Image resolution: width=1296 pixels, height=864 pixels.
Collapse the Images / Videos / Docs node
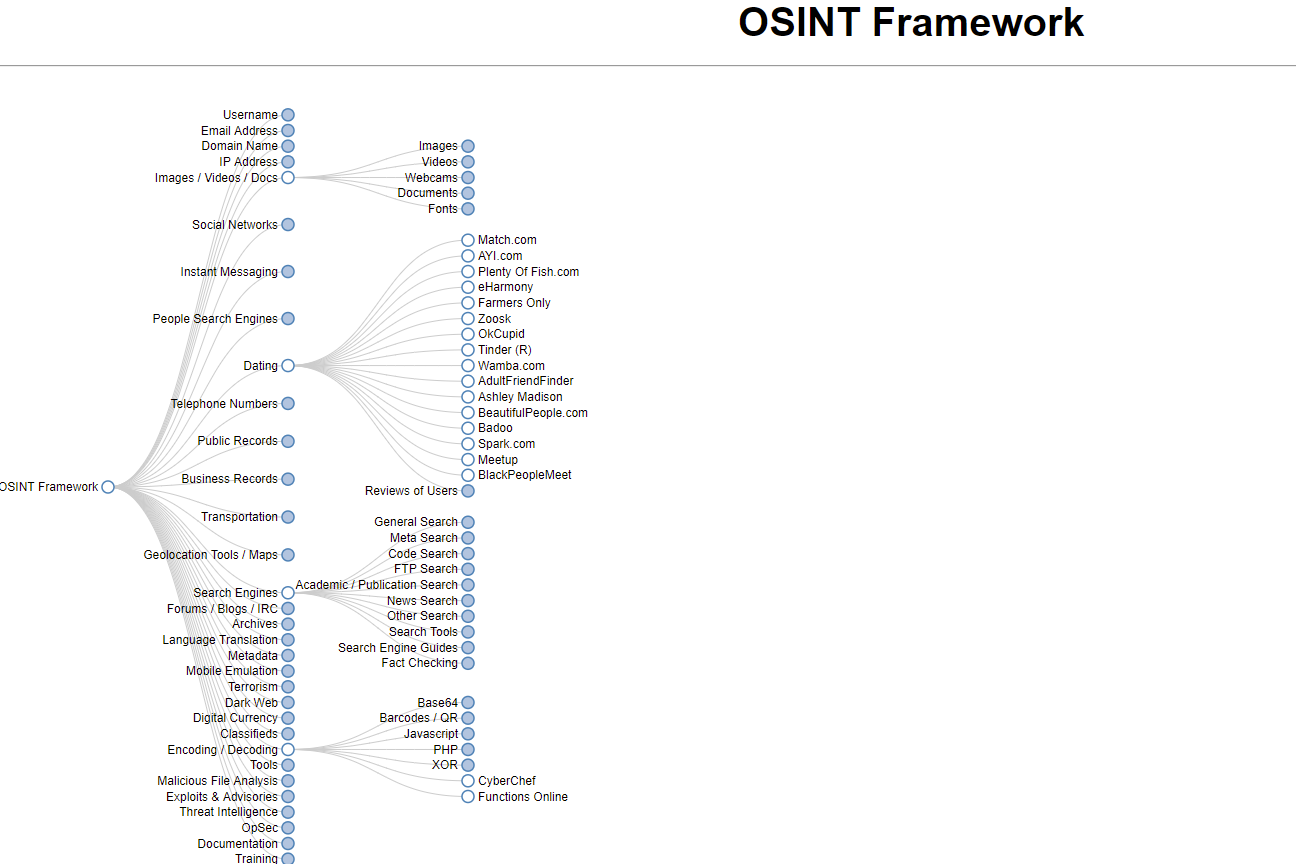288,178
